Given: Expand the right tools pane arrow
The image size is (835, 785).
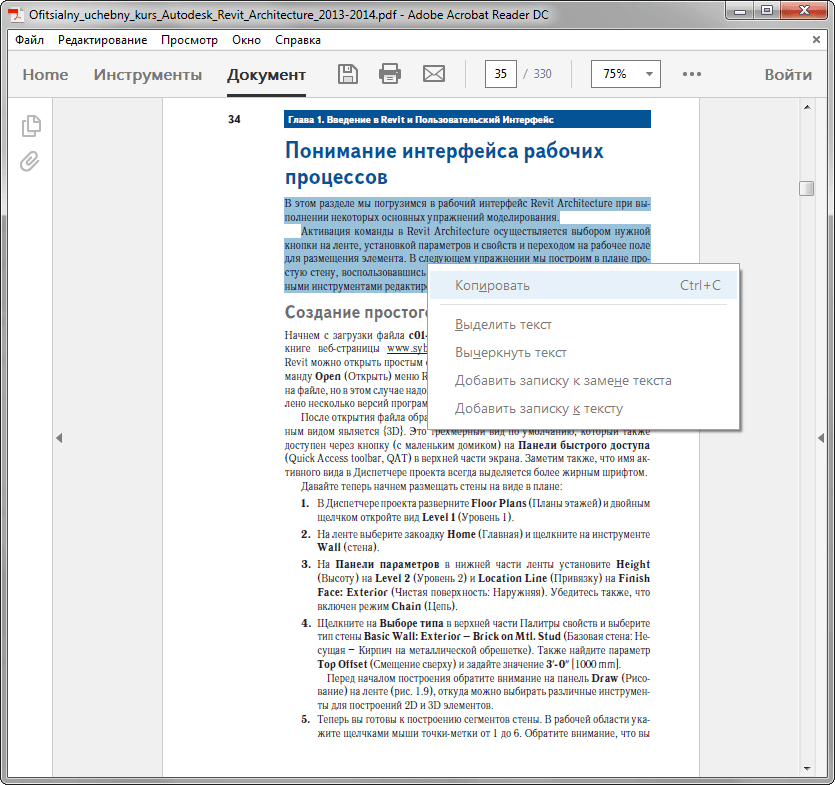Looking at the screenshot, I should pyautogui.click(x=821, y=438).
